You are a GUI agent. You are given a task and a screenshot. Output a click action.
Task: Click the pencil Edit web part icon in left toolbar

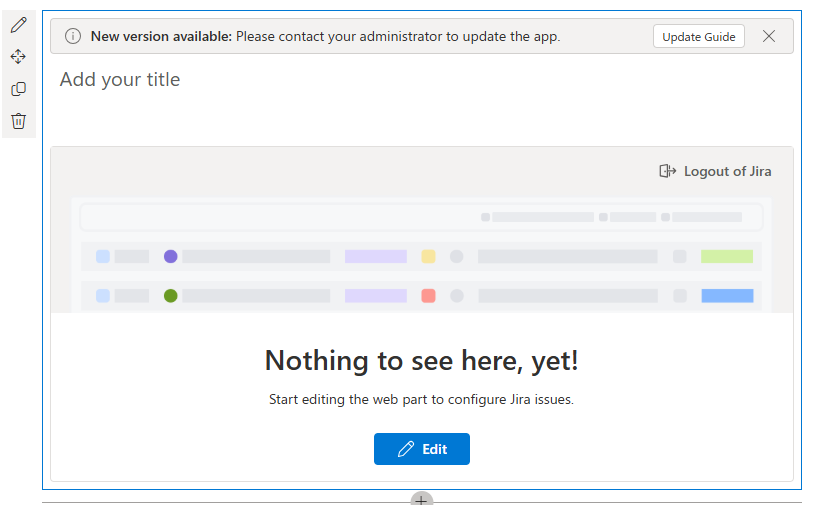18,25
